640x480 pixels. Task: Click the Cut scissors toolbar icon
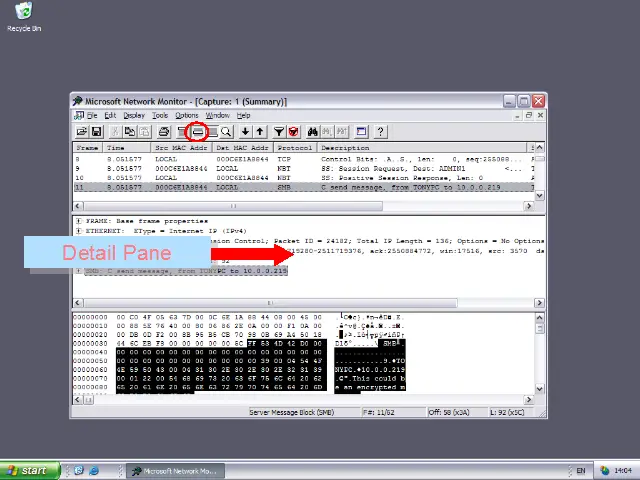click(x=115, y=131)
